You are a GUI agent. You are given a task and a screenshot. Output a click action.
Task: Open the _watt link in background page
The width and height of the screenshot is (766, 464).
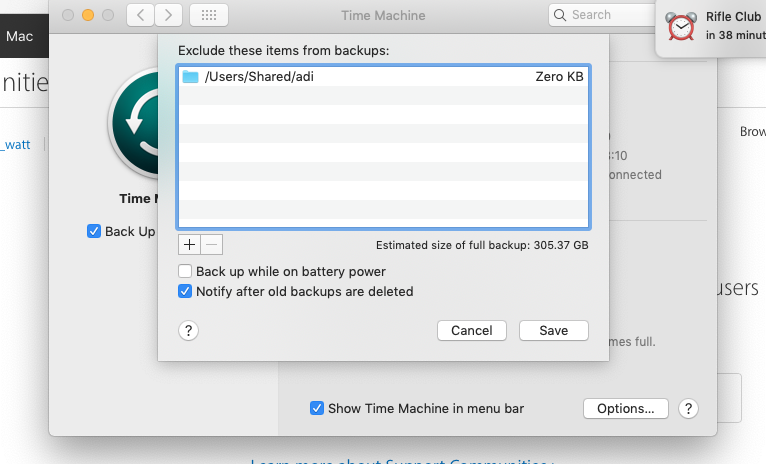(16, 145)
